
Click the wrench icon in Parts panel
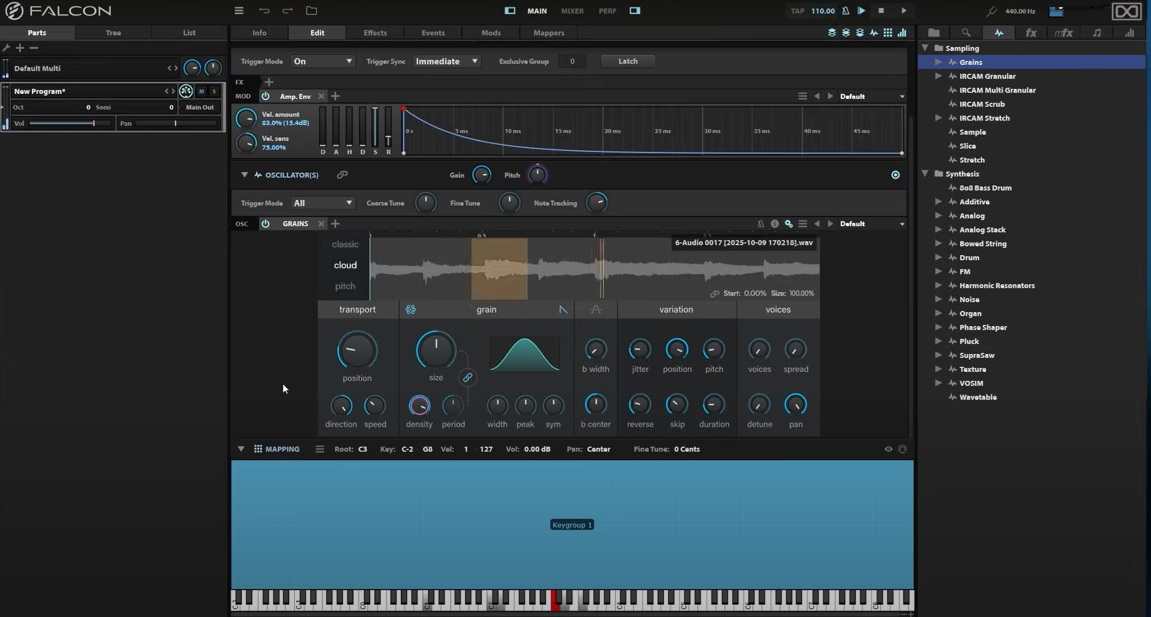(7, 48)
